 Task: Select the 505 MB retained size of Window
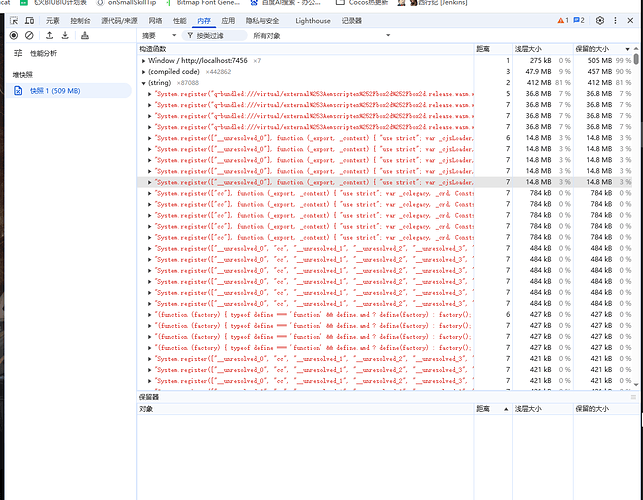click(600, 61)
